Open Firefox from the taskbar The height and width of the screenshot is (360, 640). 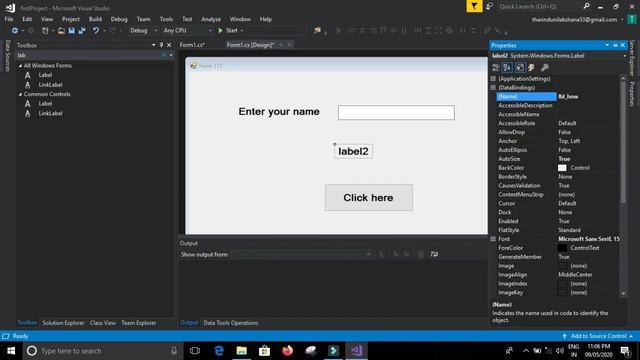pyautogui.click(x=287, y=351)
